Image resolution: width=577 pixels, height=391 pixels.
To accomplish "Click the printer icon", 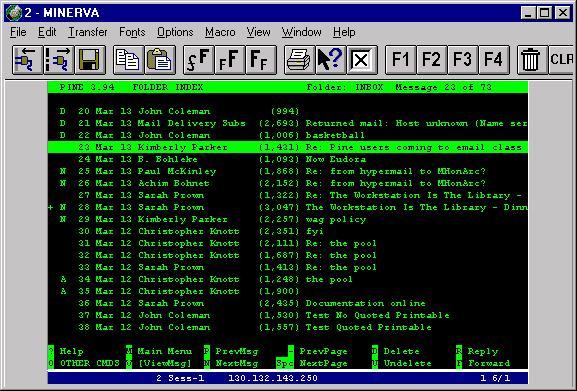I will [299, 60].
